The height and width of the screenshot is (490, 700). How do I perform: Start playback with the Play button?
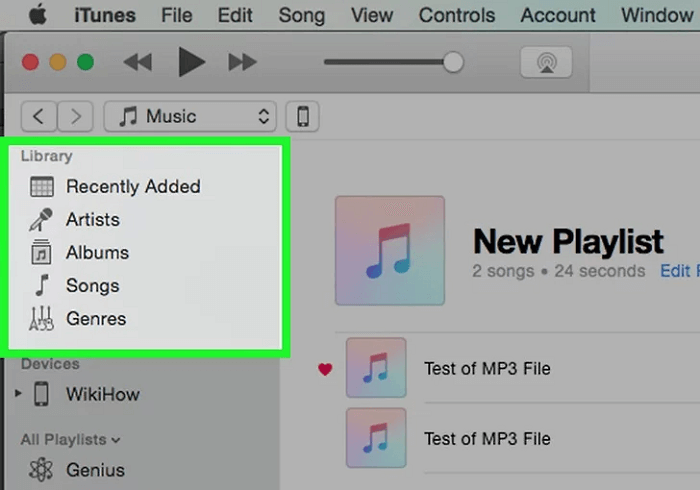(x=191, y=62)
